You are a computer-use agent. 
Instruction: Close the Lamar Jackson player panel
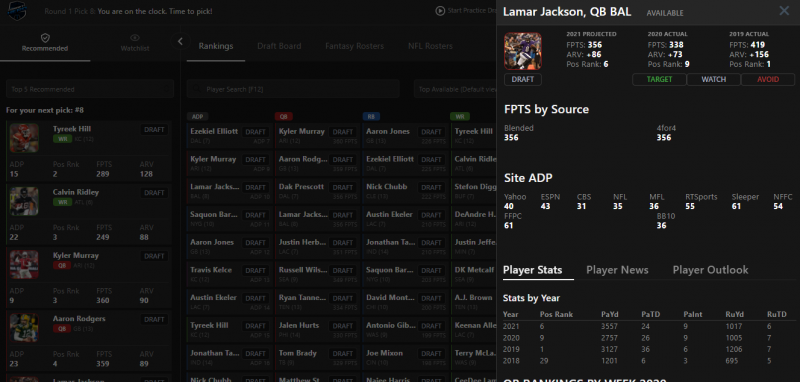[784, 11]
